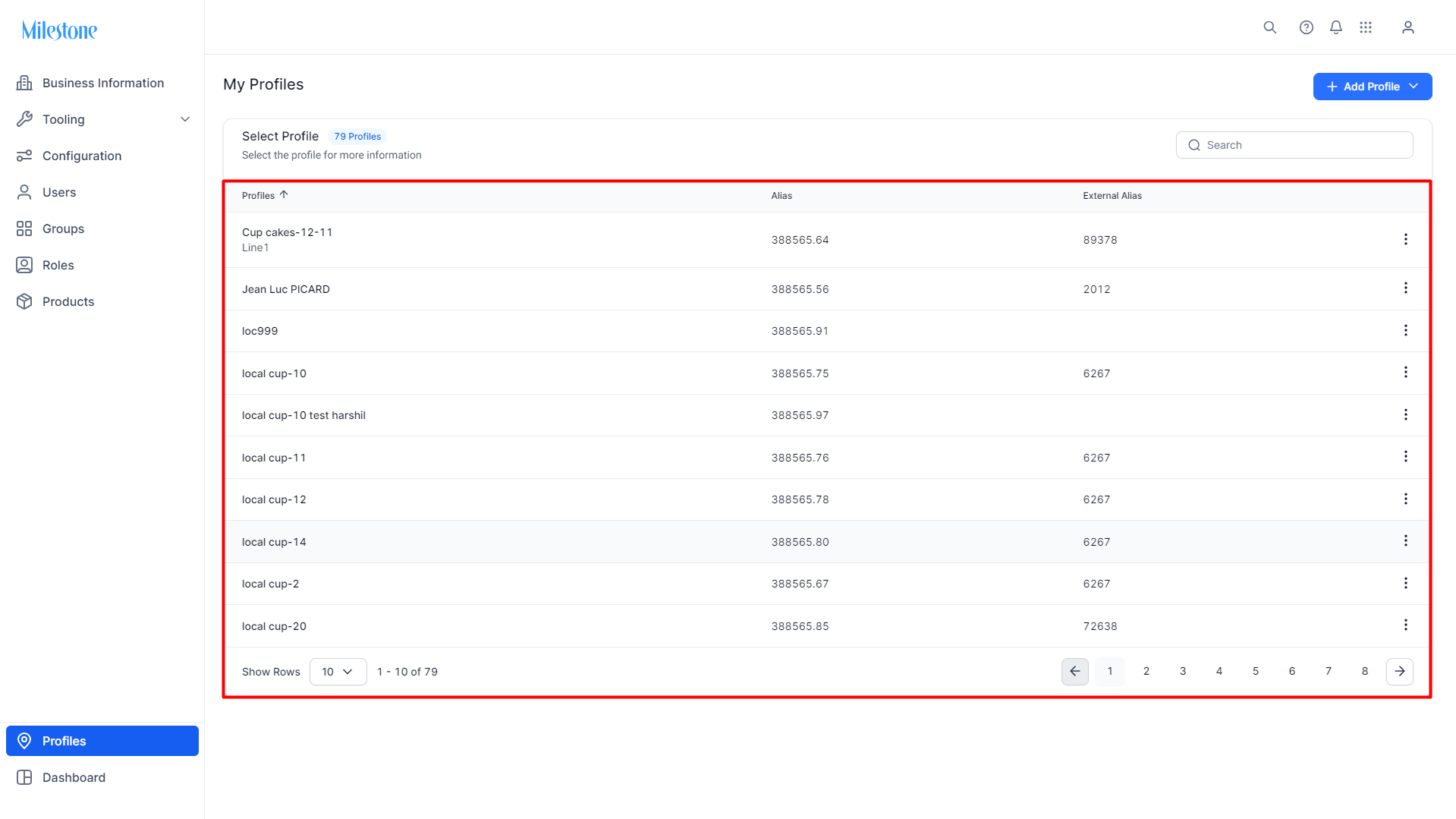This screenshot has height=819, width=1456.
Task: Open the apps grid launcher
Action: coord(1365,27)
